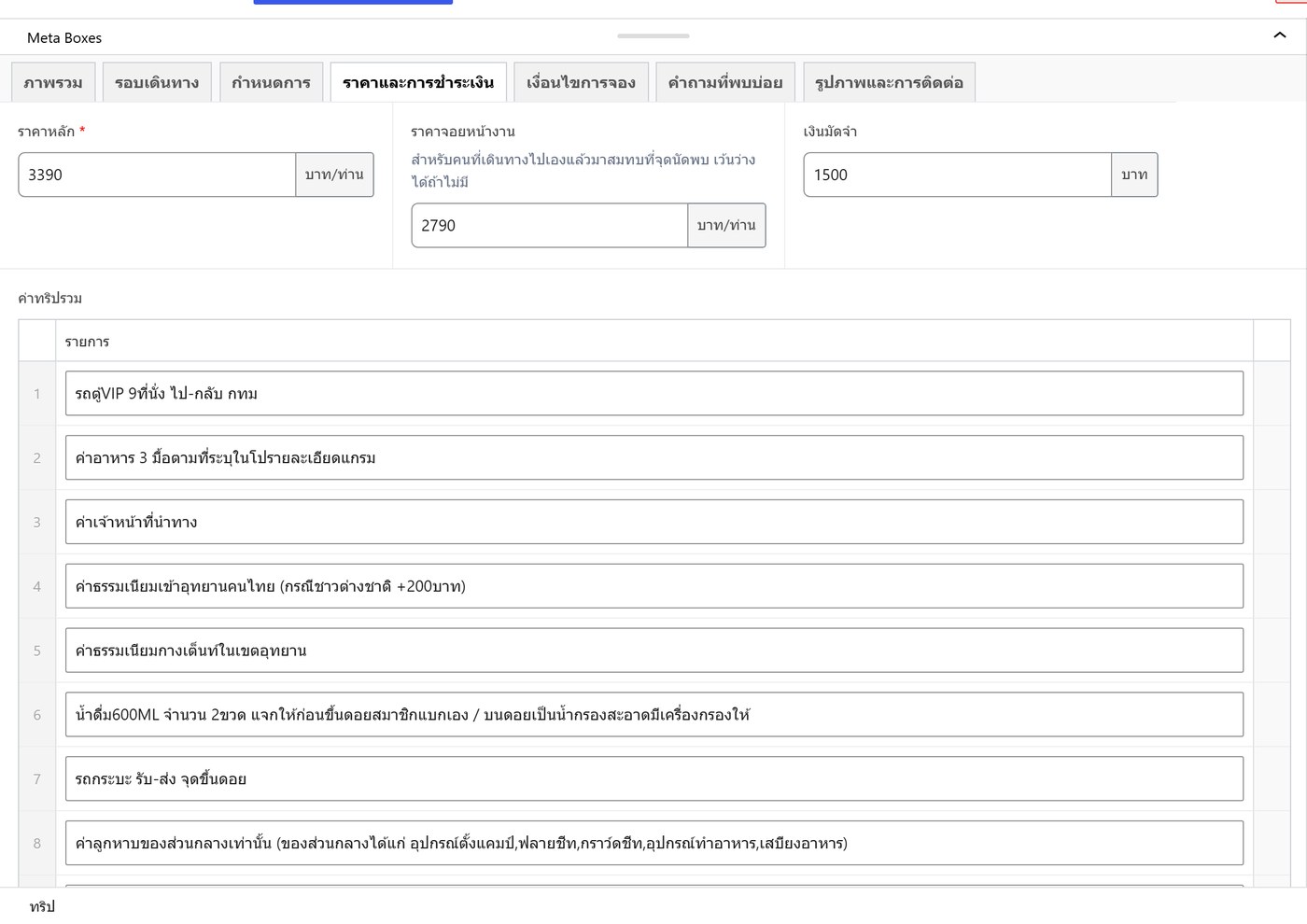Click the ราคาจอยหน้างาน field showing 2790

pos(550,225)
